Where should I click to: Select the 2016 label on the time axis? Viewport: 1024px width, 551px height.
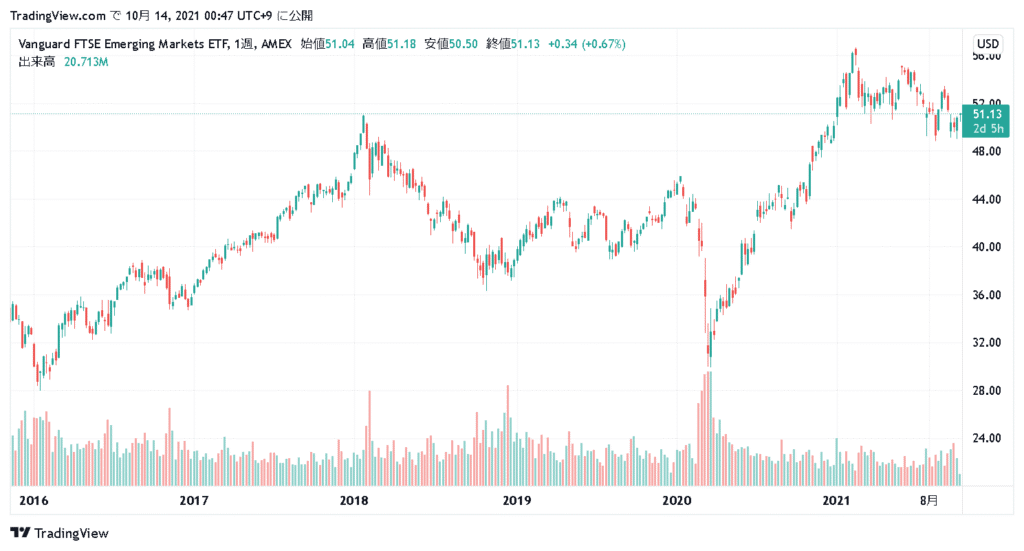tap(34, 500)
